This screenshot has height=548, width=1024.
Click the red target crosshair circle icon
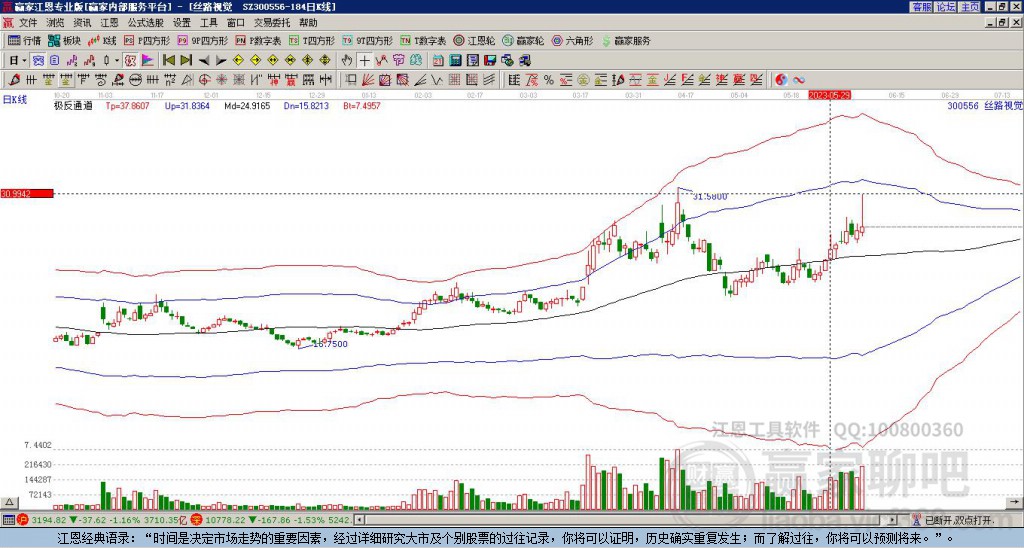coord(204,80)
